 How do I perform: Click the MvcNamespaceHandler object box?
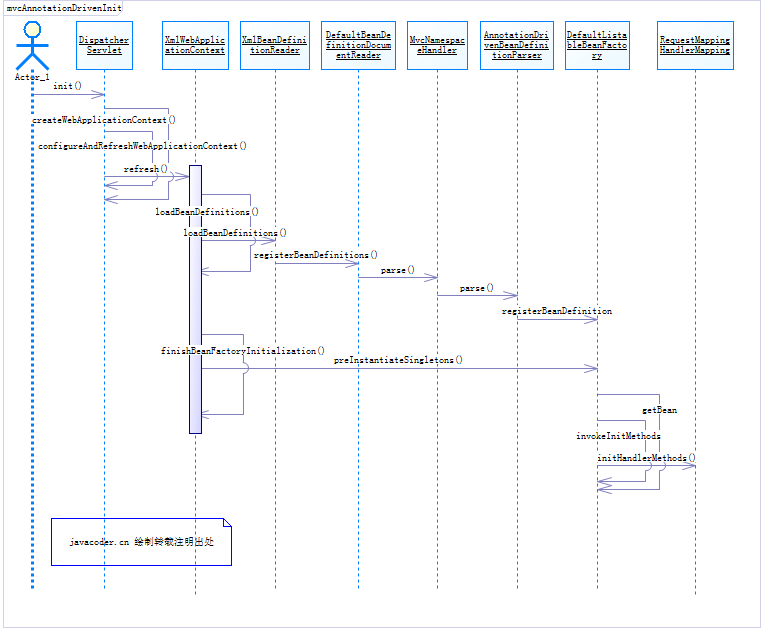pos(437,45)
